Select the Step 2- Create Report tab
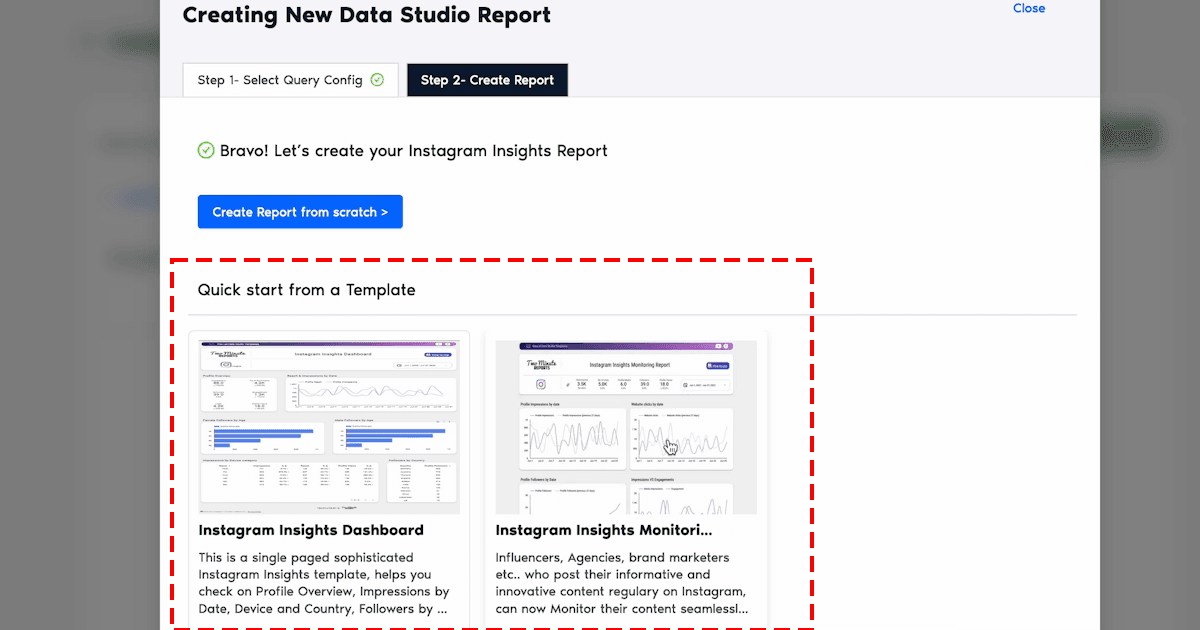 (x=487, y=80)
